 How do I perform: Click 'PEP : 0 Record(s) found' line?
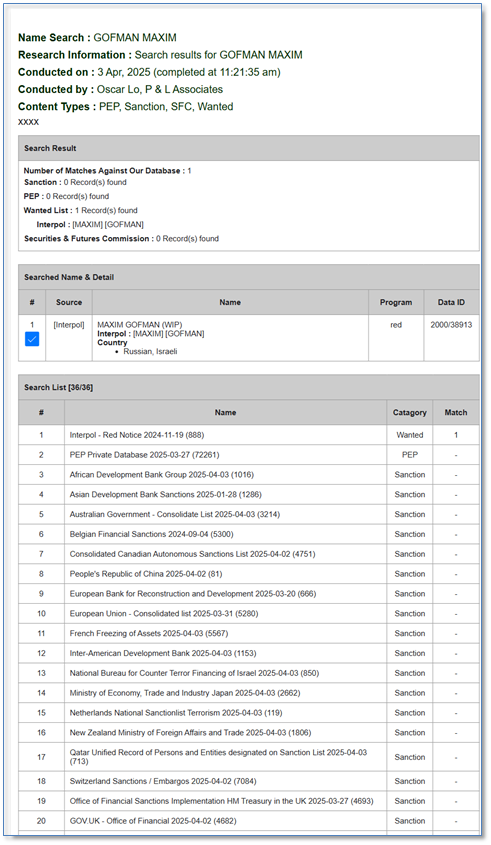coord(66,197)
